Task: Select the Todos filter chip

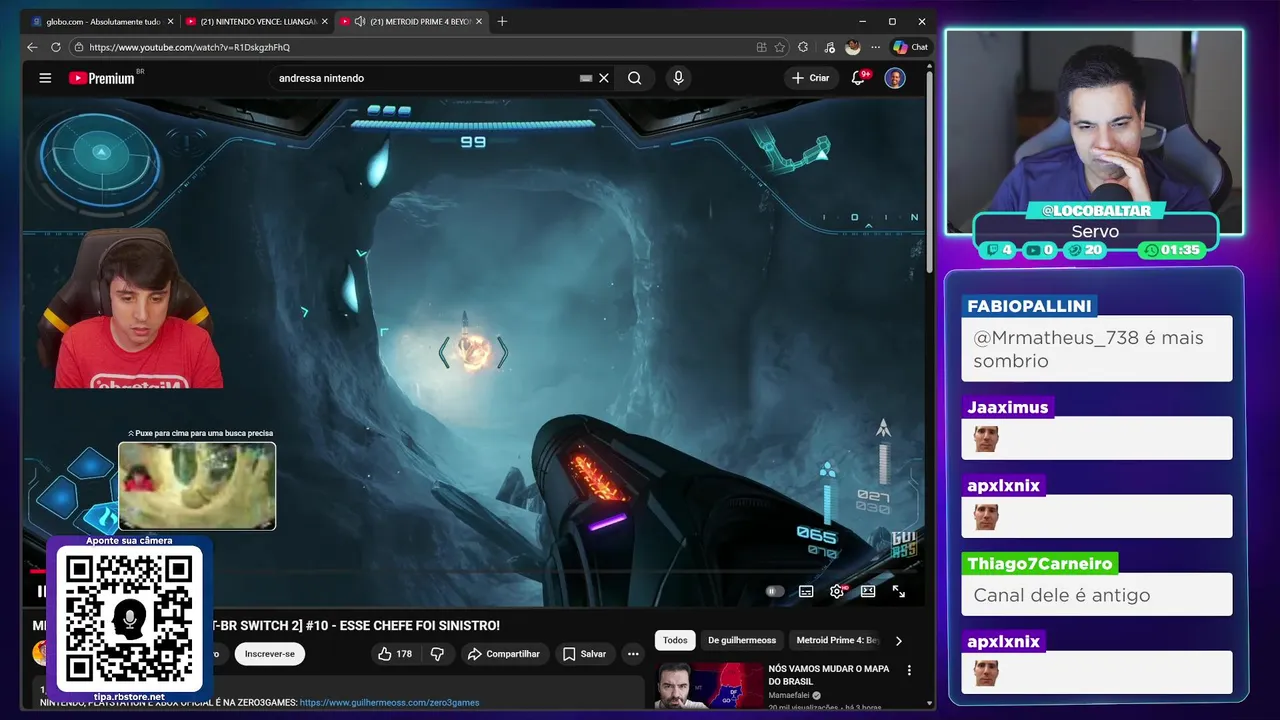Action: coord(675,640)
